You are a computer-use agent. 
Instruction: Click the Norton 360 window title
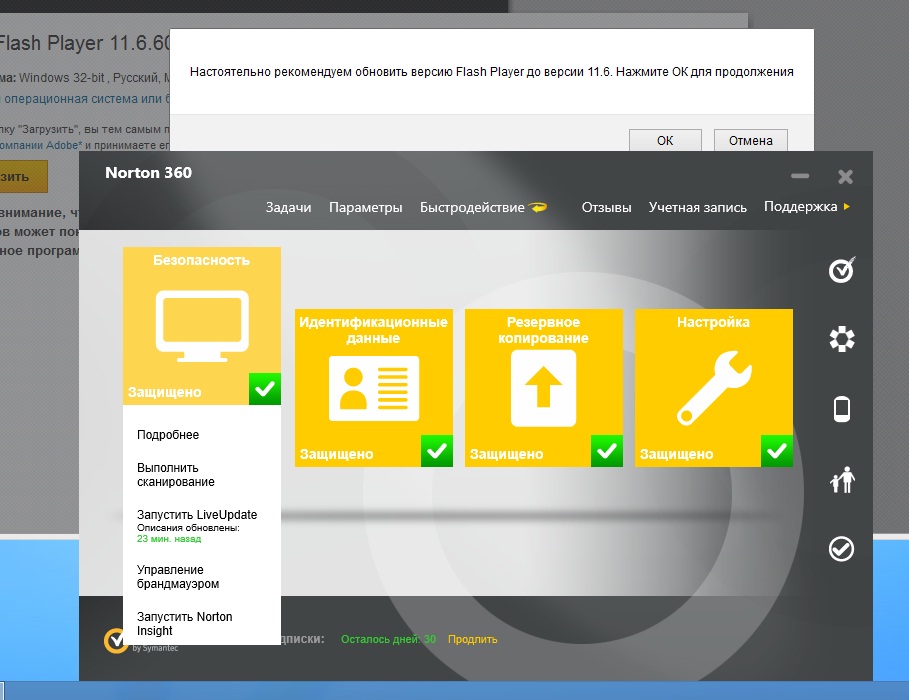point(148,173)
